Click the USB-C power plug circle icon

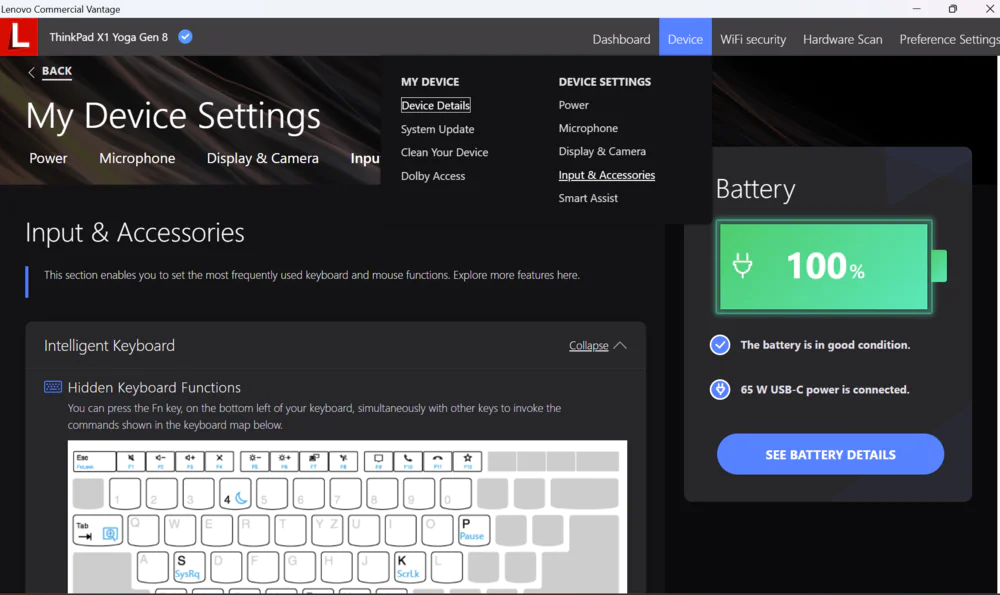[x=720, y=389]
